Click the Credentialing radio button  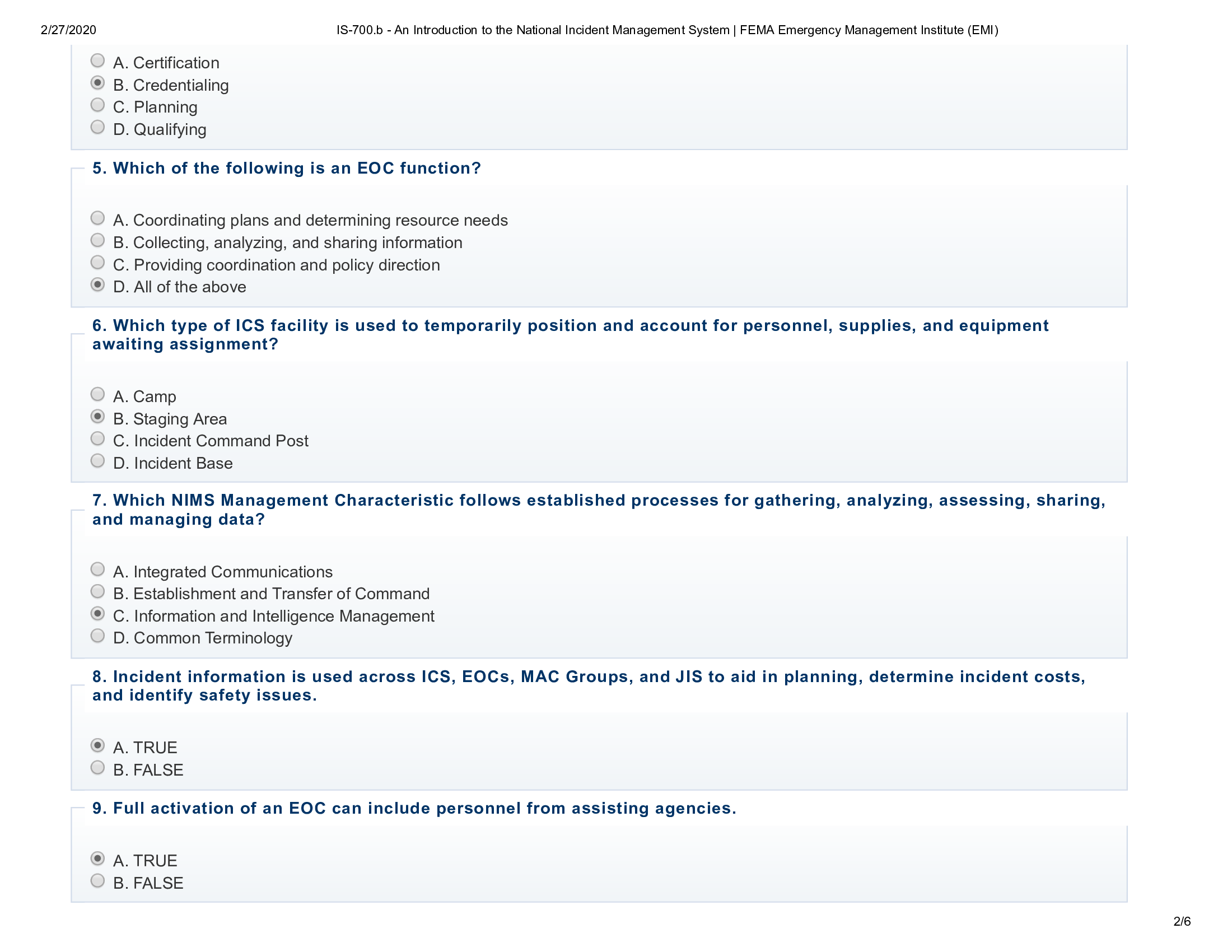(97, 83)
